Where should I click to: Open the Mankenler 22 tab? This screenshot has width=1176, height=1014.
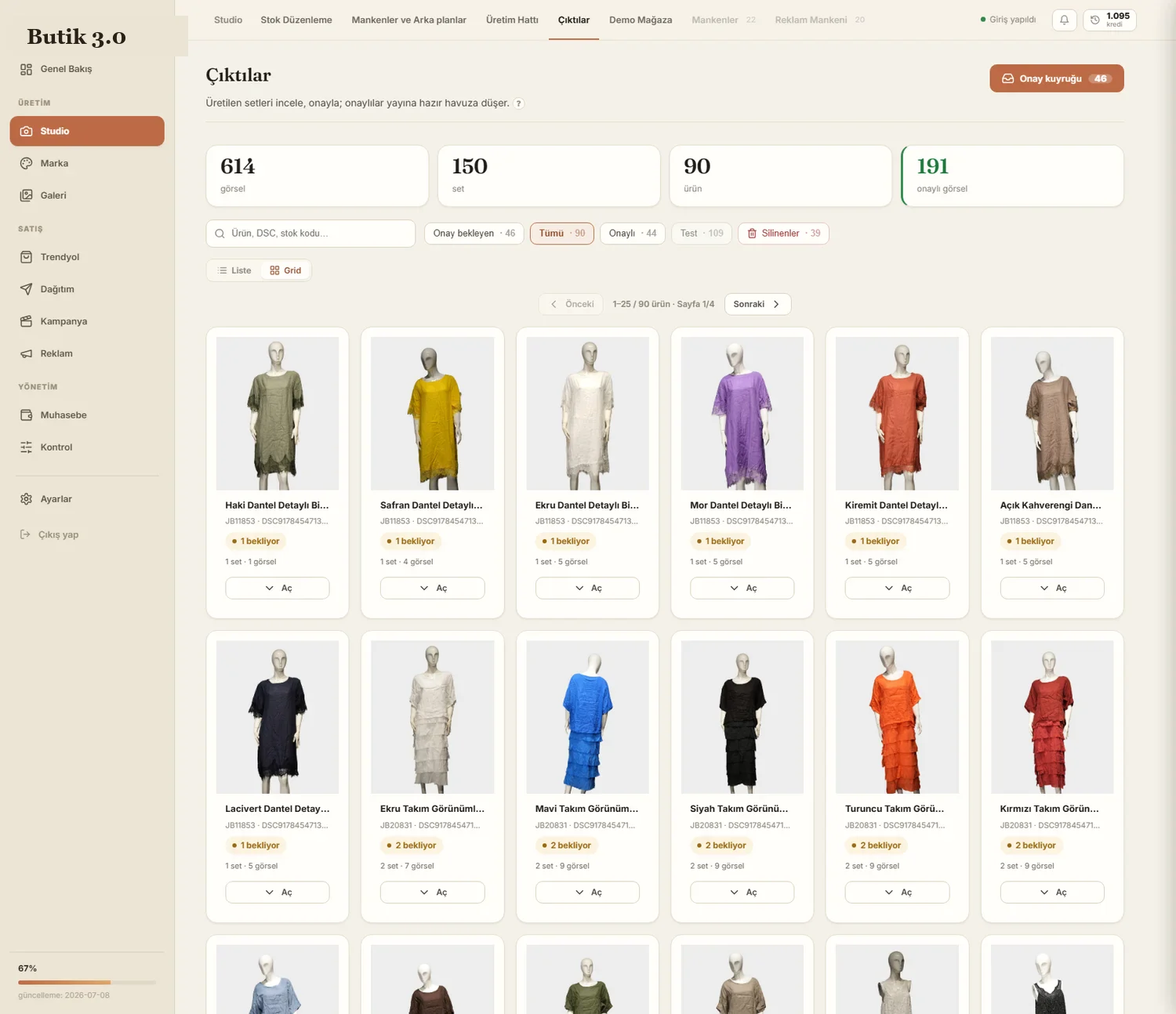point(724,20)
